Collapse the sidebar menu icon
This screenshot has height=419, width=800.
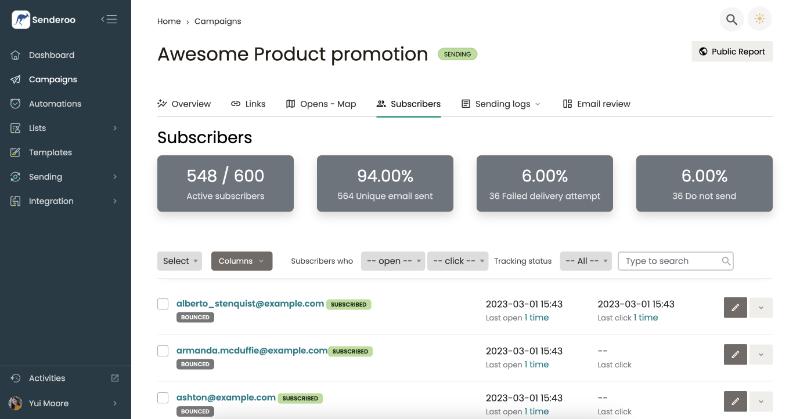pyautogui.click(x=109, y=19)
